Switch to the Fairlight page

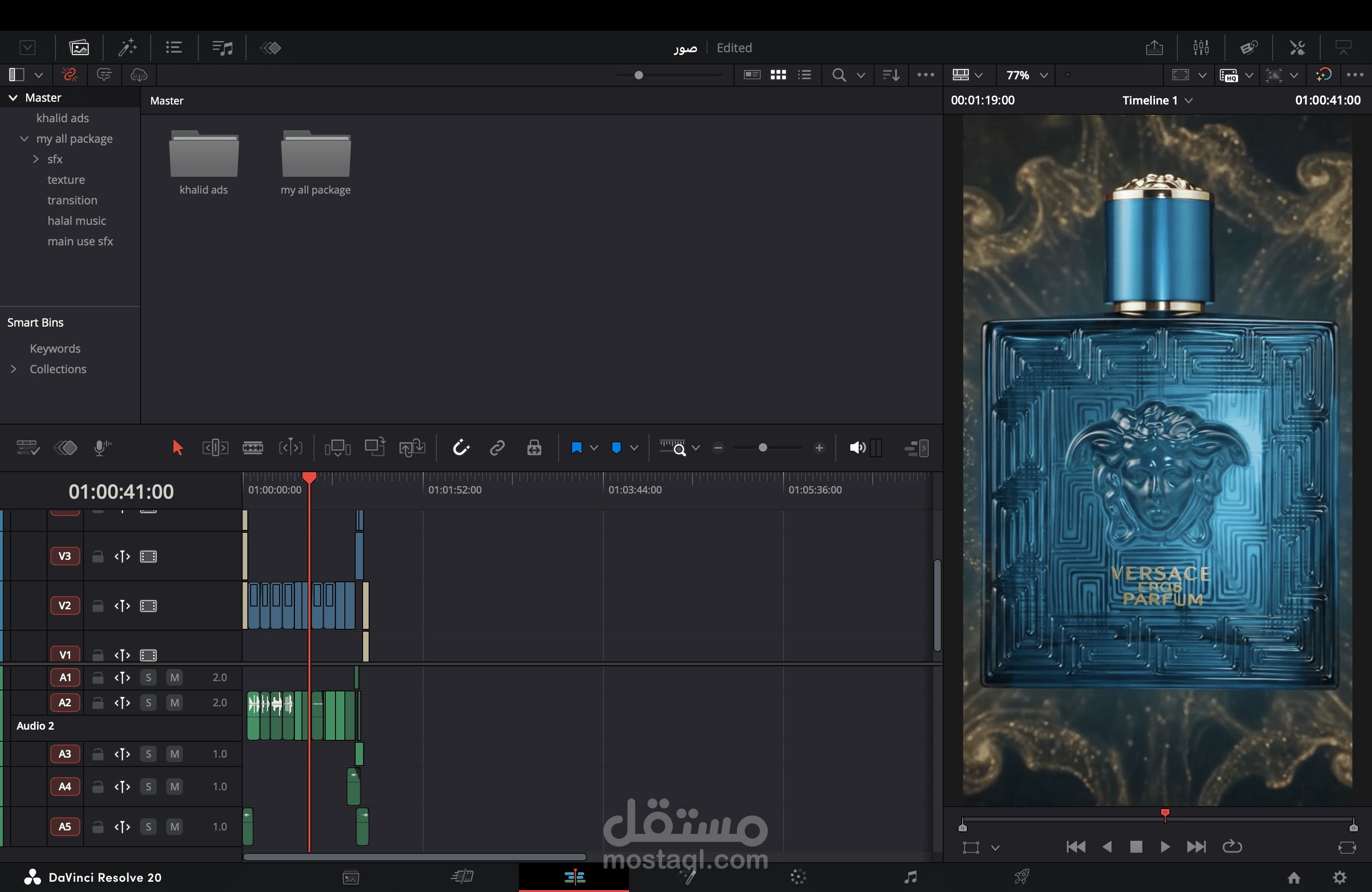[x=910, y=877]
